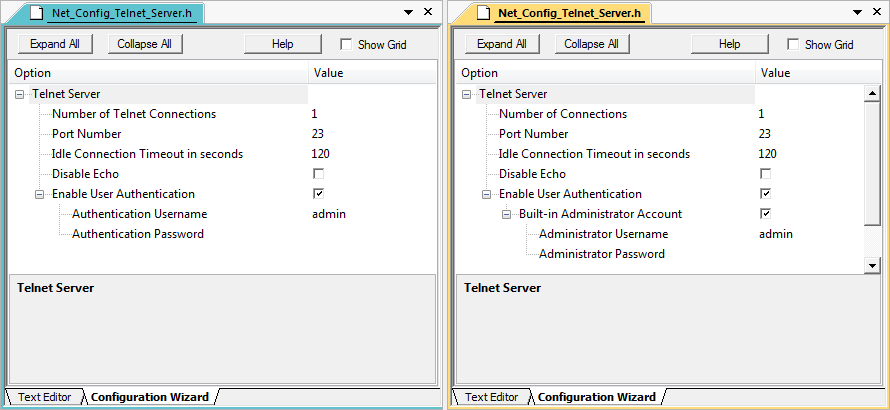This screenshot has height=410, width=890.
Task: Enable Show Grid in the right panel
Action: [x=793, y=44]
